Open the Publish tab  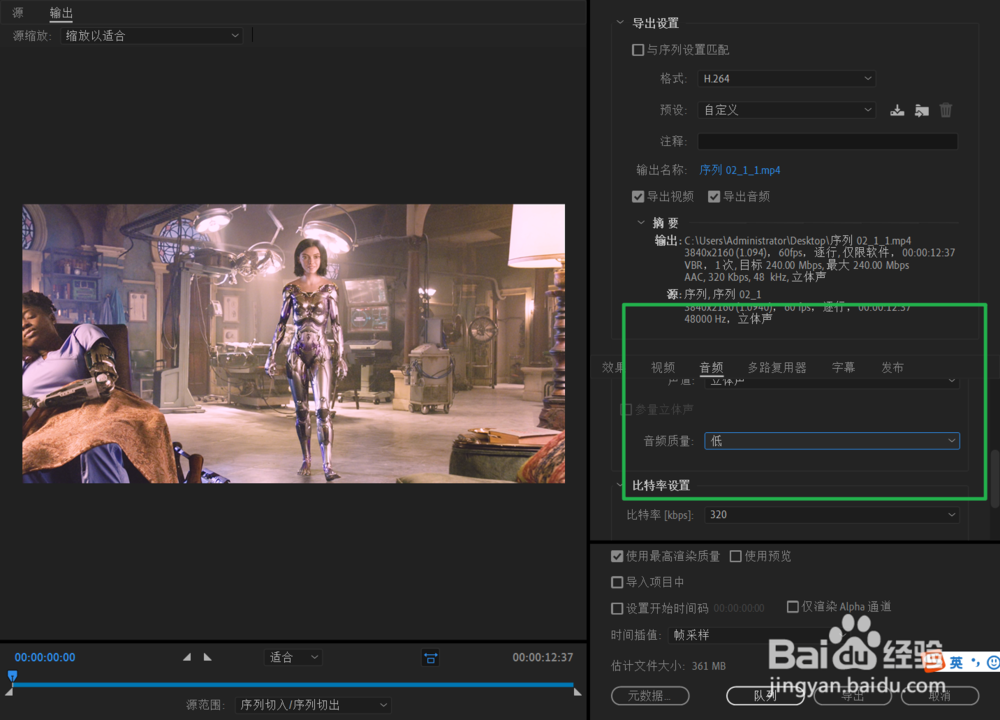point(892,367)
